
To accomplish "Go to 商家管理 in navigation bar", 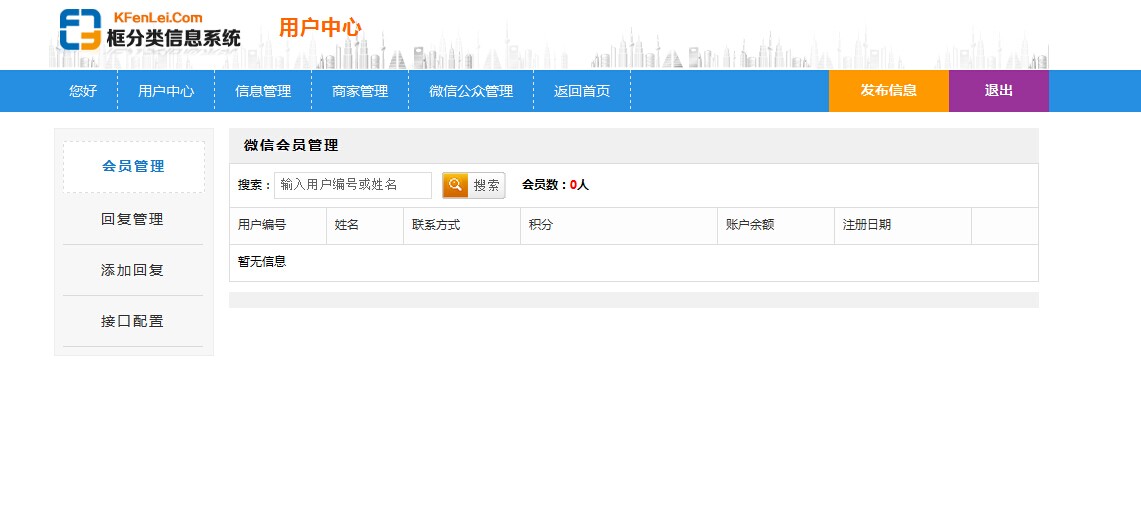I will 360,91.
